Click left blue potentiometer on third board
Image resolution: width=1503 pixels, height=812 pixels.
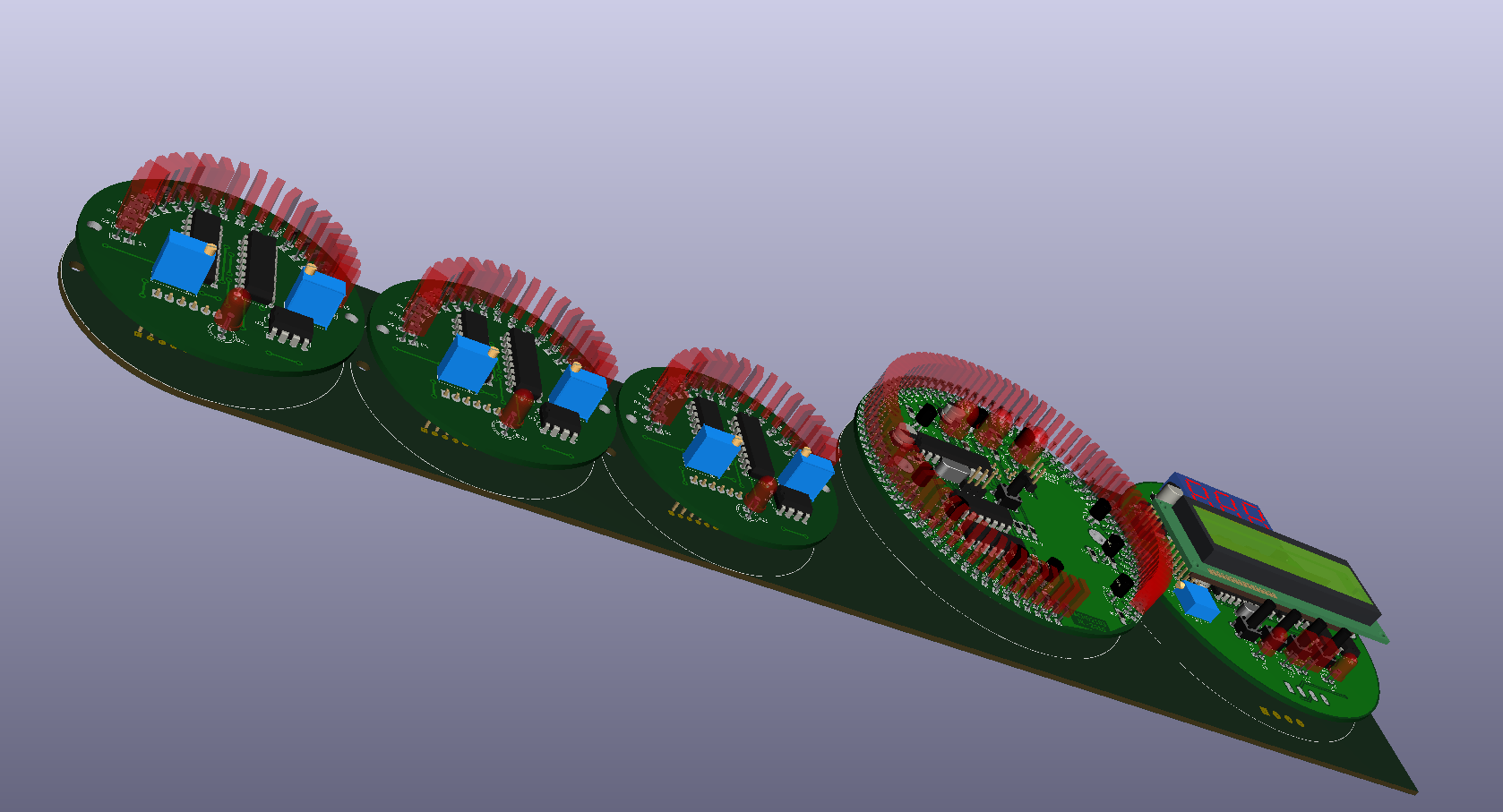click(711, 450)
